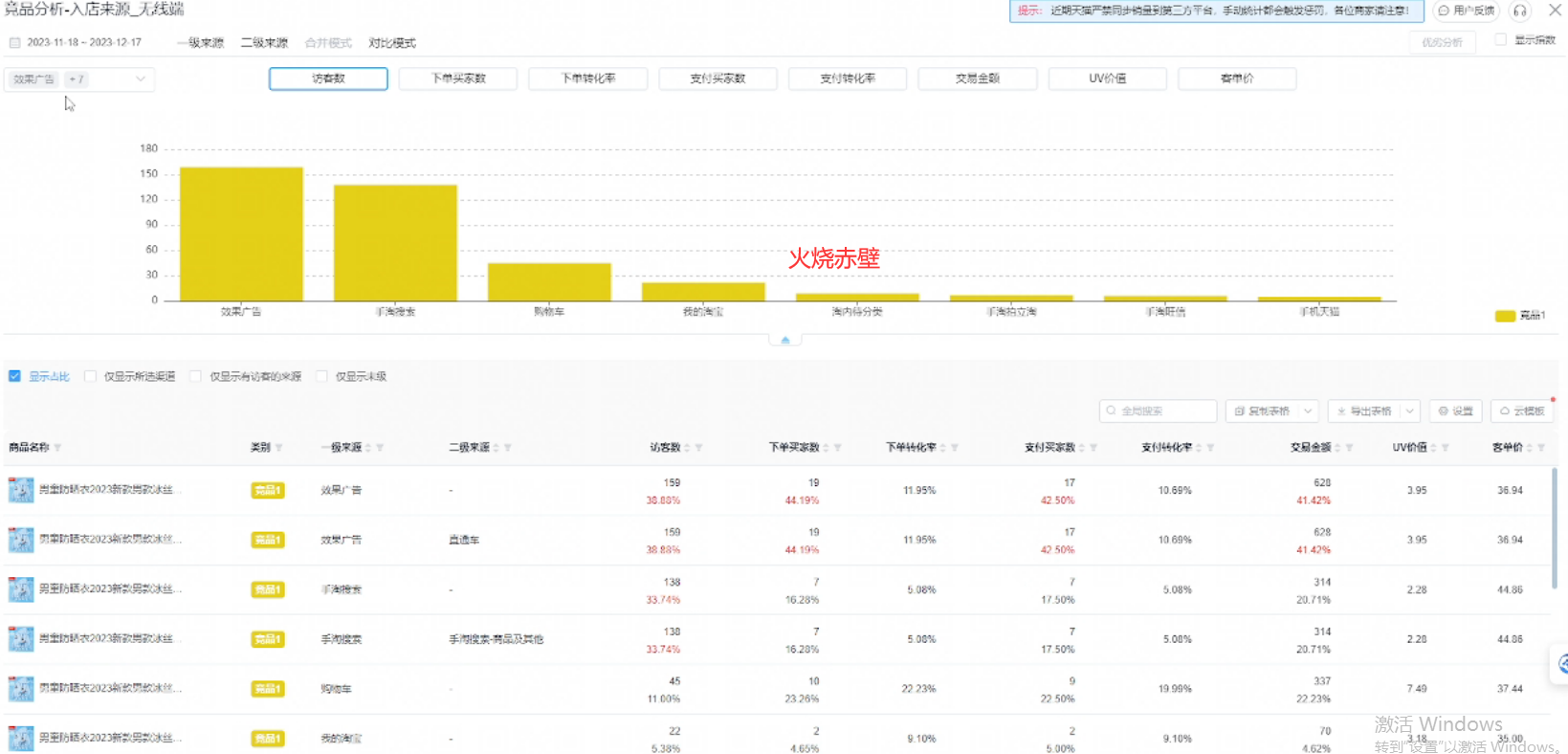The image size is (1568, 754).
Task: Open 效果广告 source selector dropdown
Action: pos(79,79)
